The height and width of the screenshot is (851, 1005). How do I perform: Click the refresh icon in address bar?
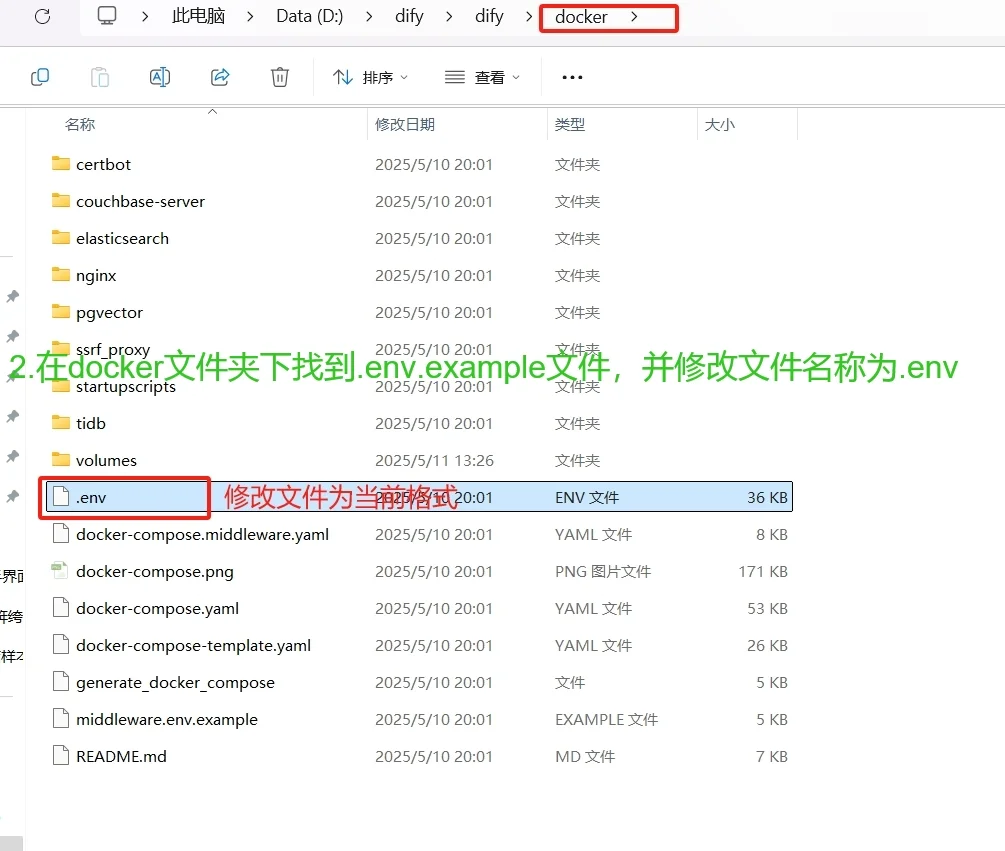coord(42,16)
